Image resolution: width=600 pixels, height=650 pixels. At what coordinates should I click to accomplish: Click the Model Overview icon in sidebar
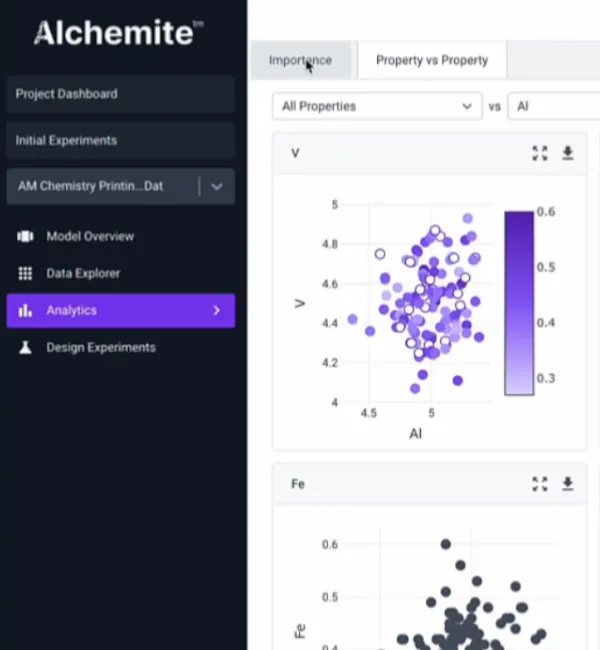25,237
